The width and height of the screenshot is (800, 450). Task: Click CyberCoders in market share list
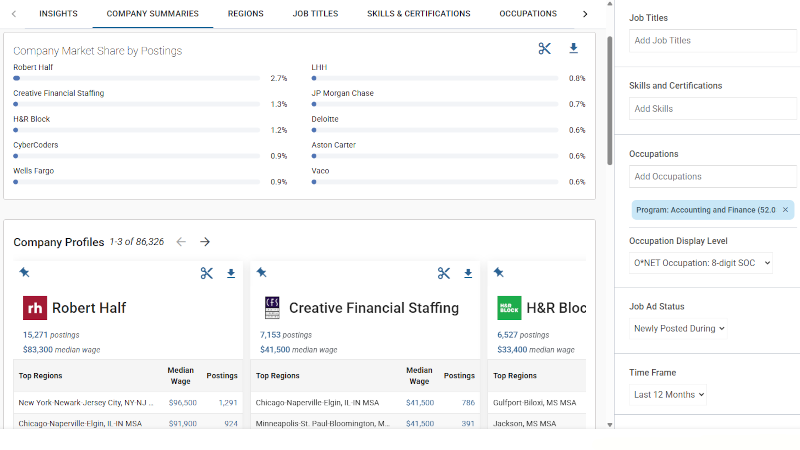(36, 145)
